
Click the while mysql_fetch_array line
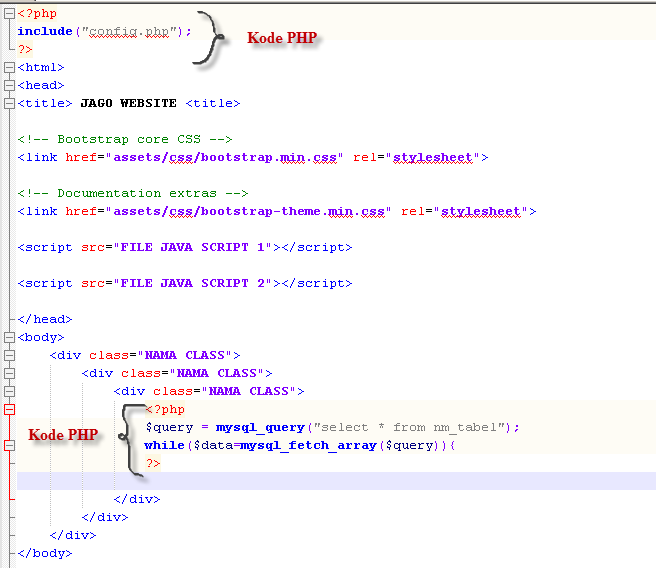(x=300, y=445)
